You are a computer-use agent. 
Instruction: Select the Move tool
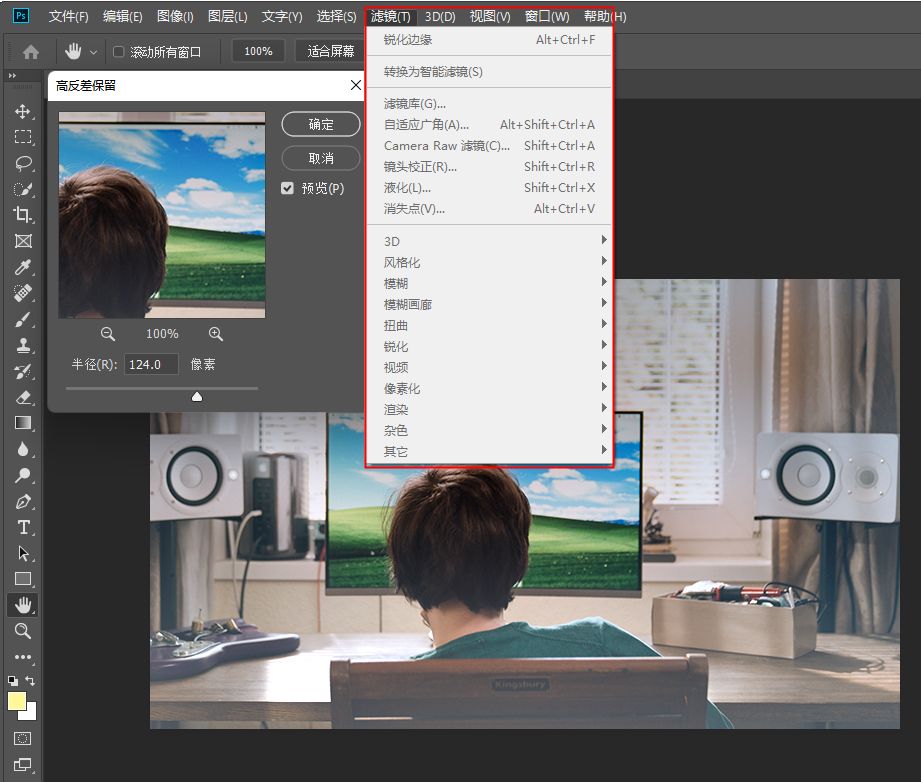(x=23, y=111)
